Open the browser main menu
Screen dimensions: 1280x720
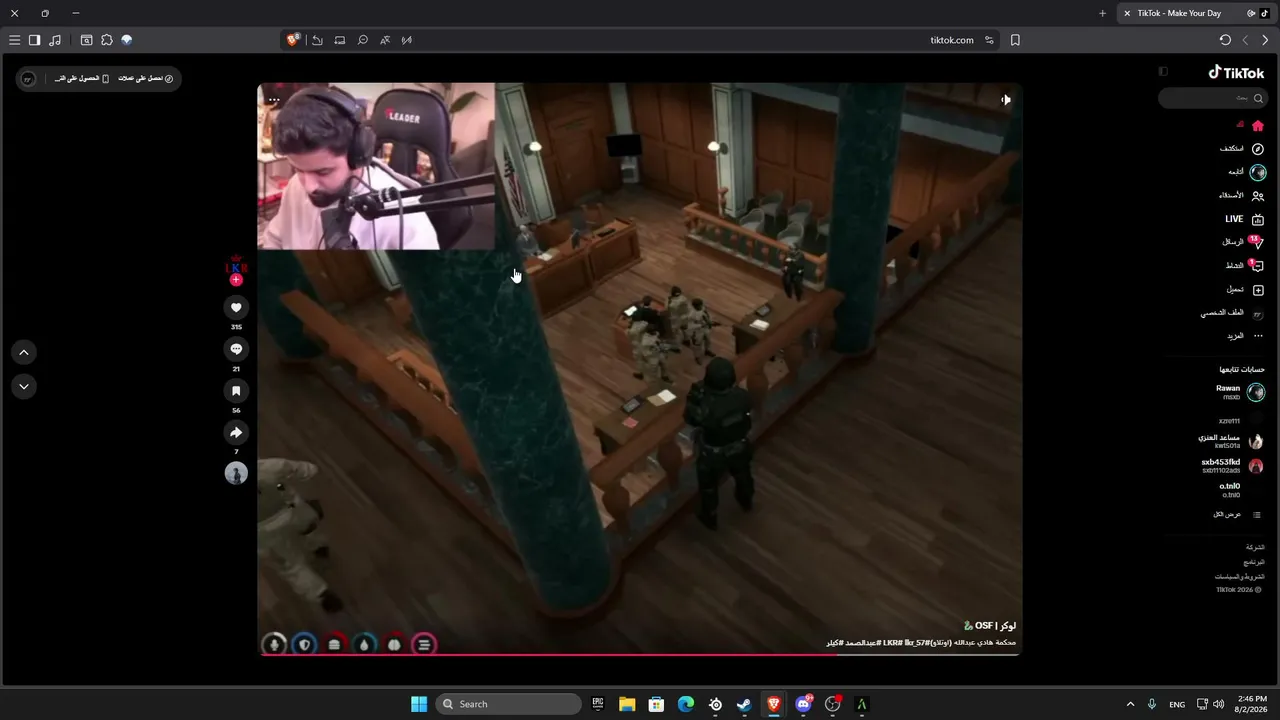click(14, 40)
